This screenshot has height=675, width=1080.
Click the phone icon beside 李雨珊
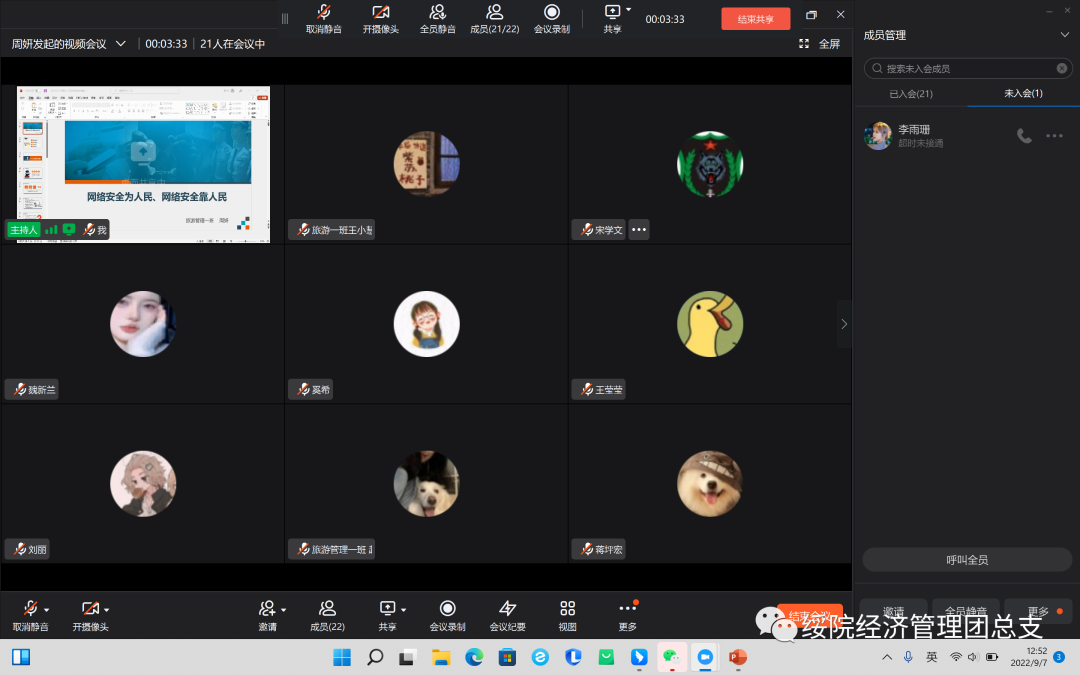tap(1024, 136)
